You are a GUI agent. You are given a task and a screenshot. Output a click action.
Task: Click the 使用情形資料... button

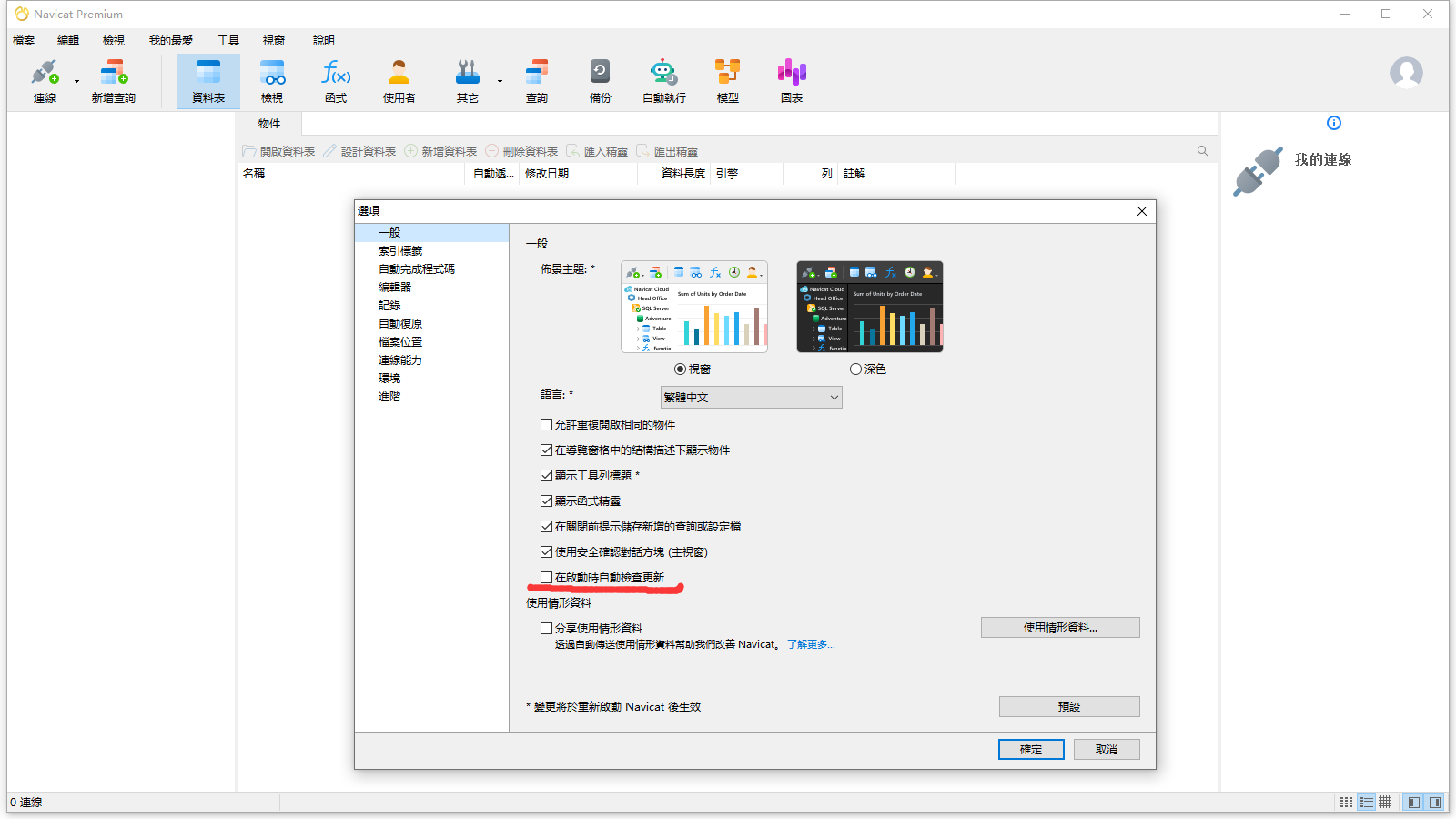click(x=1060, y=627)
